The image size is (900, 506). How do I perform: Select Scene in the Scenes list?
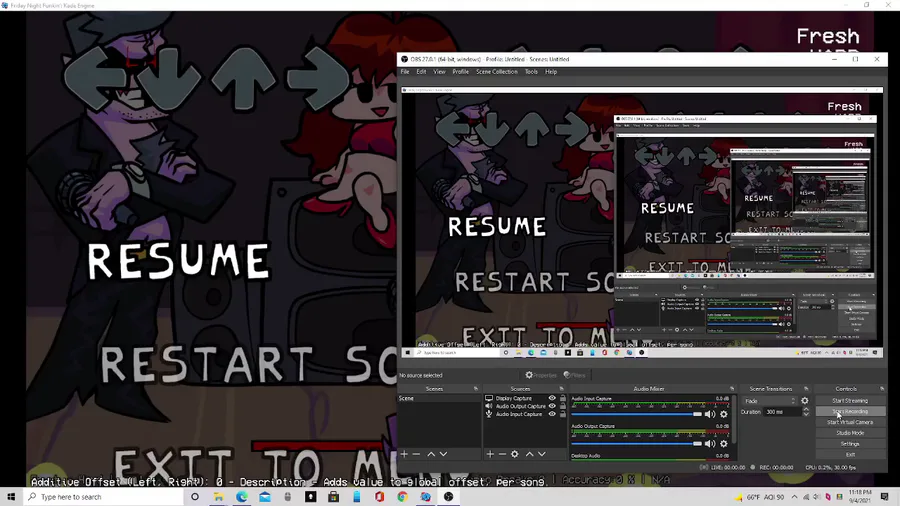439,398
